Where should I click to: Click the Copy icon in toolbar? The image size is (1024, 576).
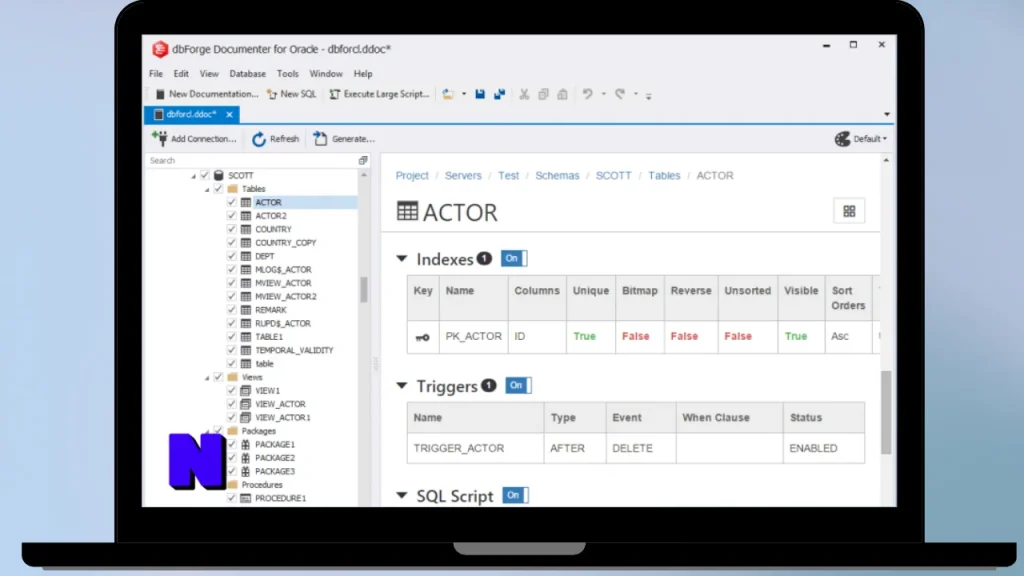pos(543,95)
